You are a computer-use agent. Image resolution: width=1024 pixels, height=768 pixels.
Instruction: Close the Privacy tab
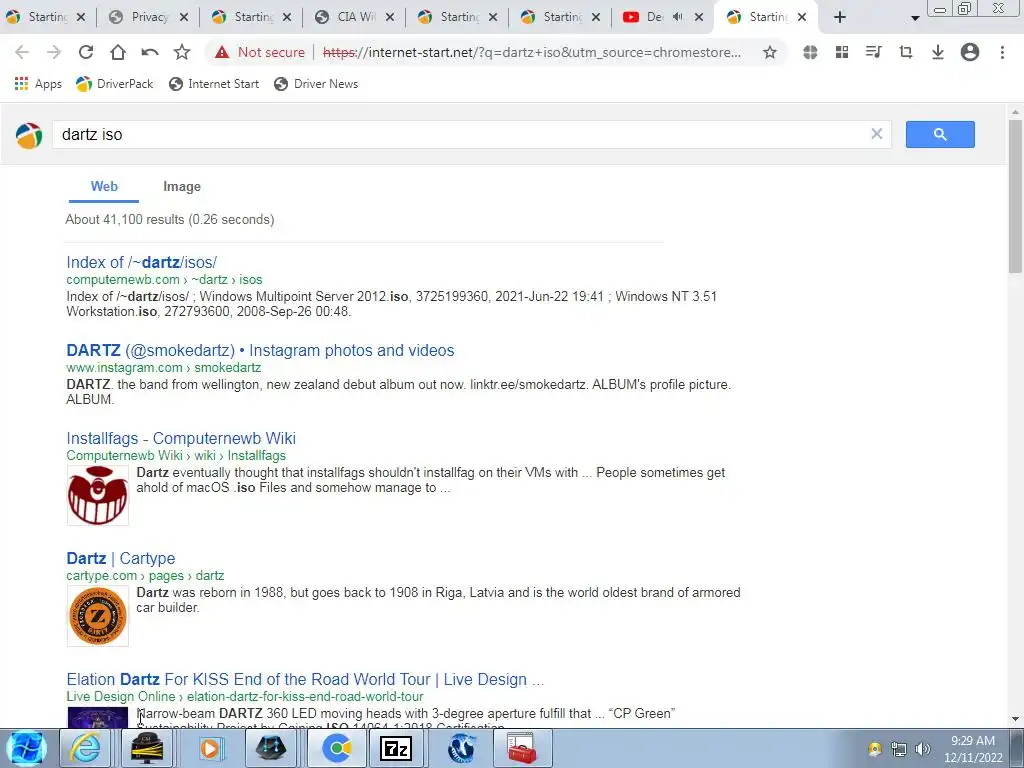[x=184, y=17]
